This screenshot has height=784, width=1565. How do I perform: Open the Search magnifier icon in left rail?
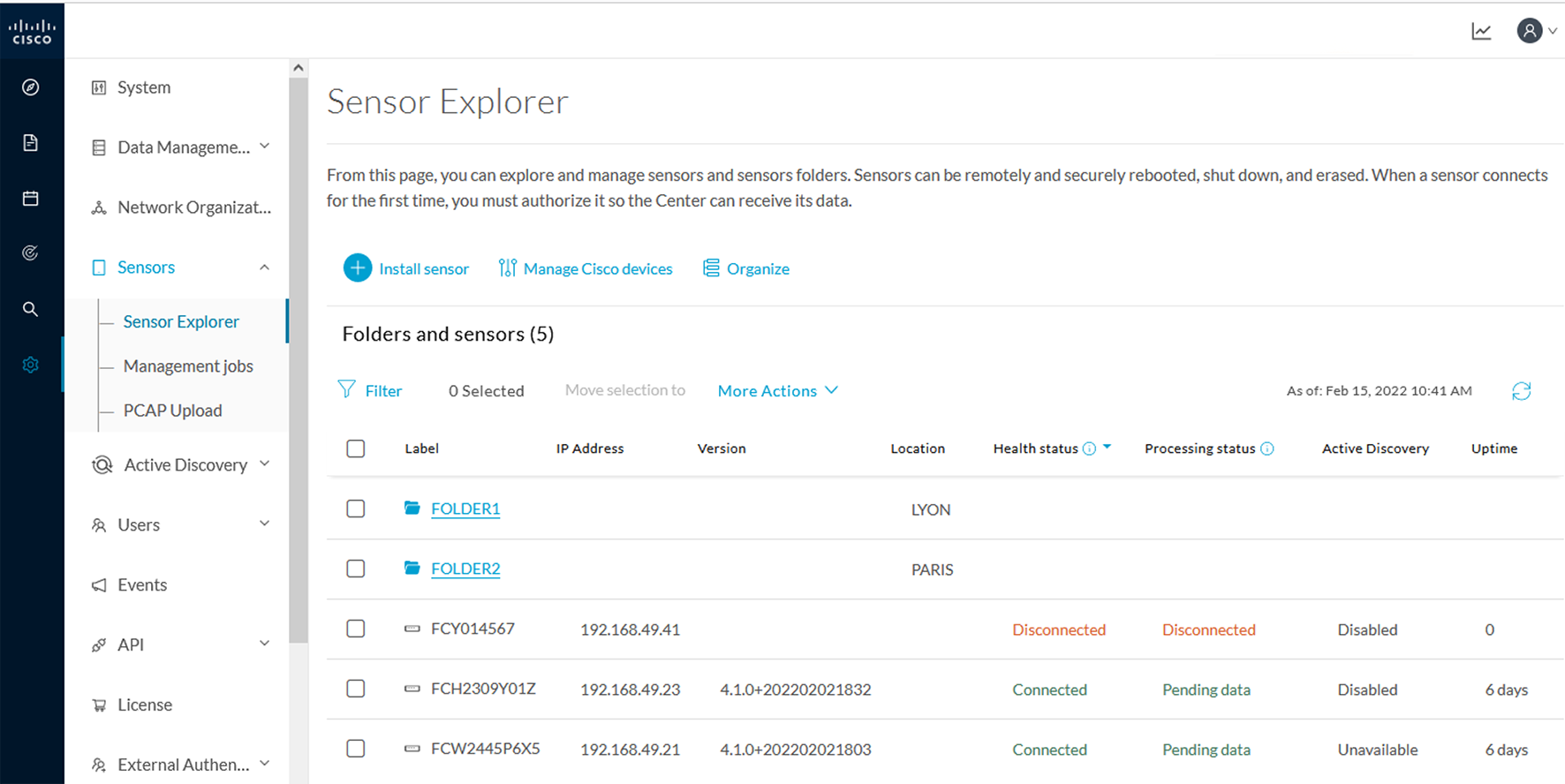(x=31, y=309)
